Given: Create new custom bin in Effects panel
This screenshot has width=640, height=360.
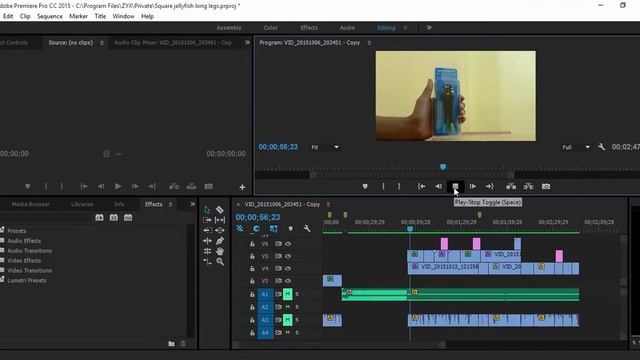Looking at the screenshot, I should [x=171, y=344].
